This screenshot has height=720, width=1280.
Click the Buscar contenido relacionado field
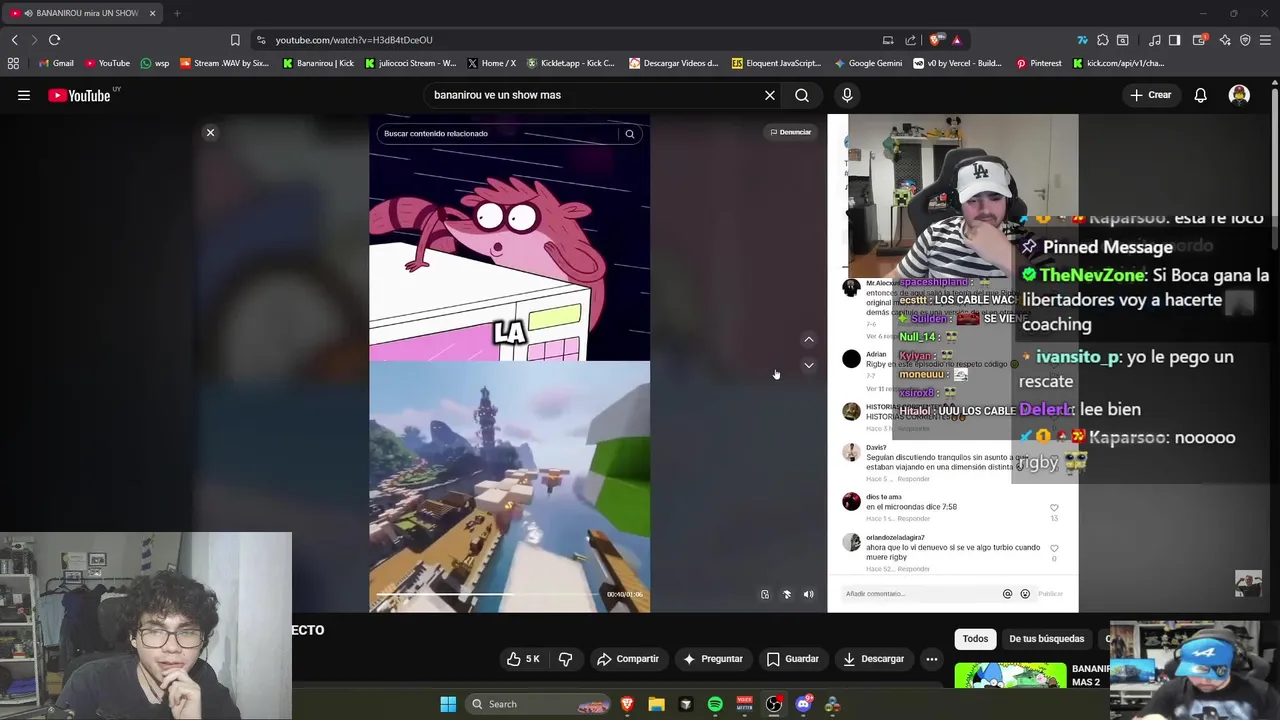498,133
